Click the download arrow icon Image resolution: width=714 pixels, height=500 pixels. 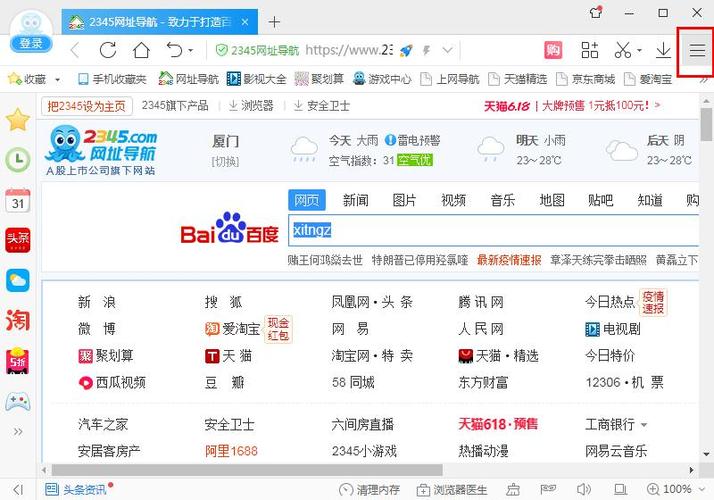663,50
